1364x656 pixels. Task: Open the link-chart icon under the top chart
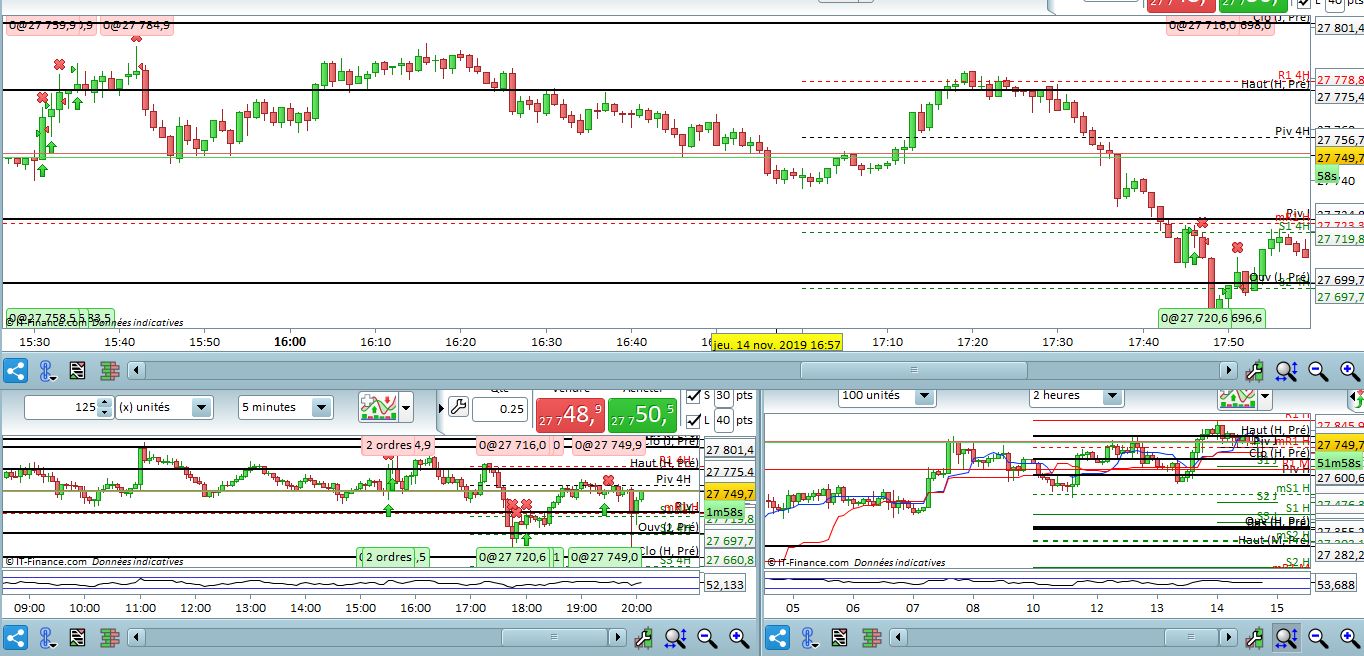point(47,371)
